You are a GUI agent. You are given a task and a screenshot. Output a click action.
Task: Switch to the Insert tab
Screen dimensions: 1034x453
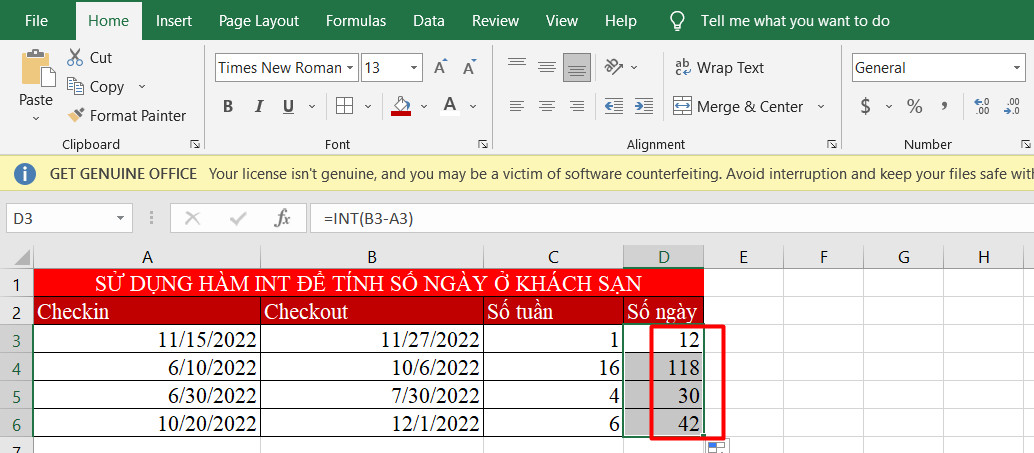[174, 21]
